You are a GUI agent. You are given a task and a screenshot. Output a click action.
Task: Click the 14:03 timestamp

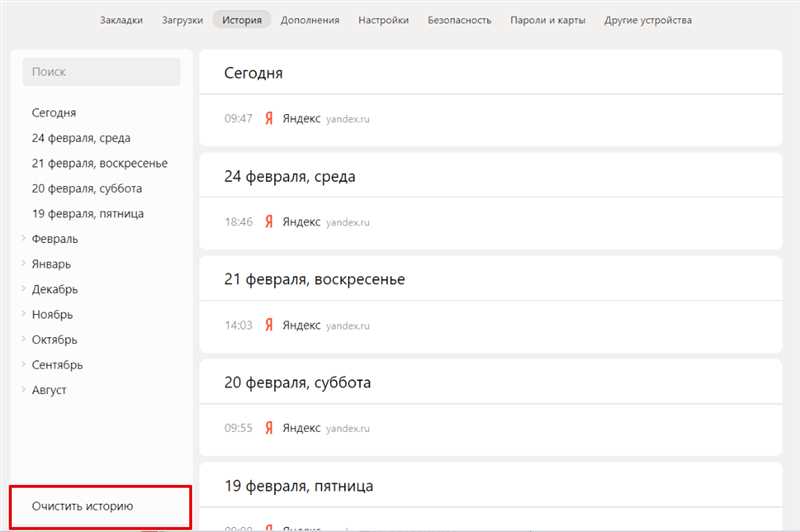[x=238, y=325]
